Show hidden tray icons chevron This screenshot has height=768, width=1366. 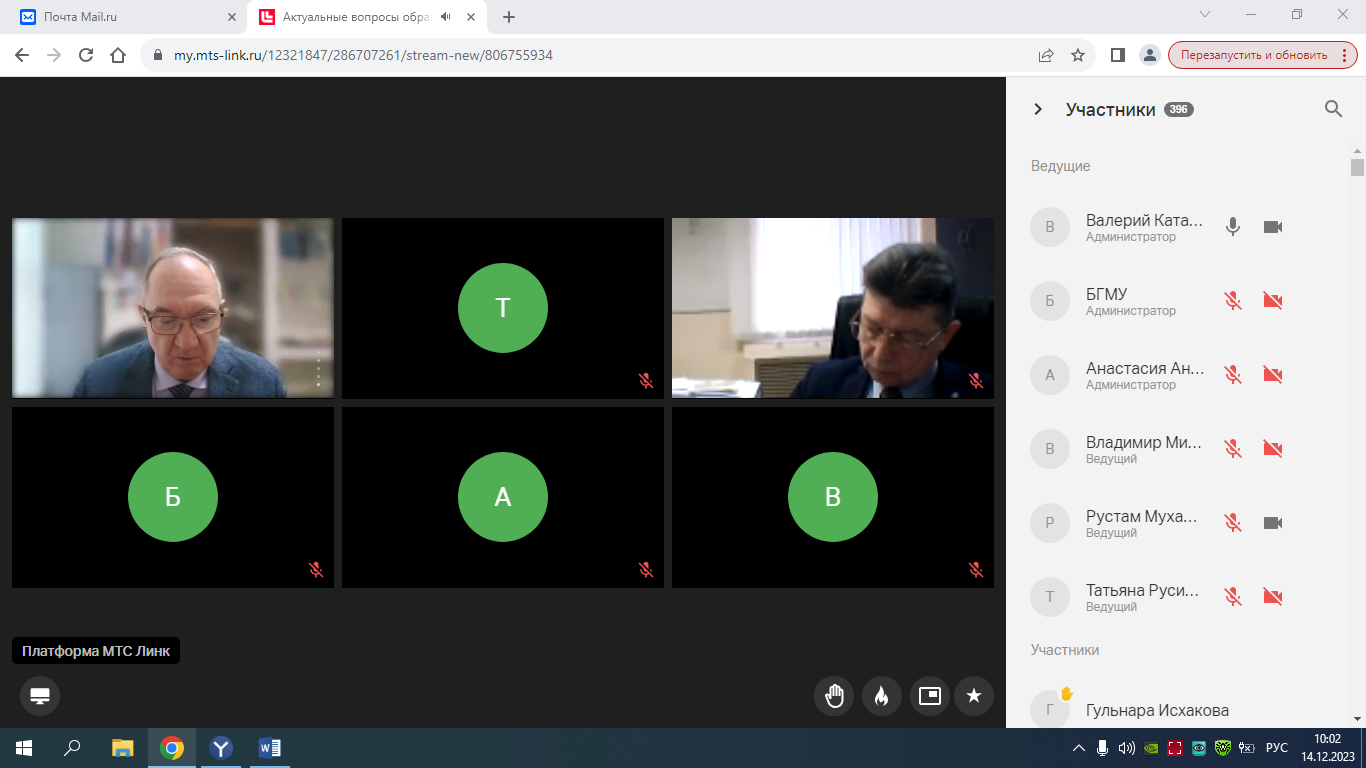click(x=1079, y=748)
